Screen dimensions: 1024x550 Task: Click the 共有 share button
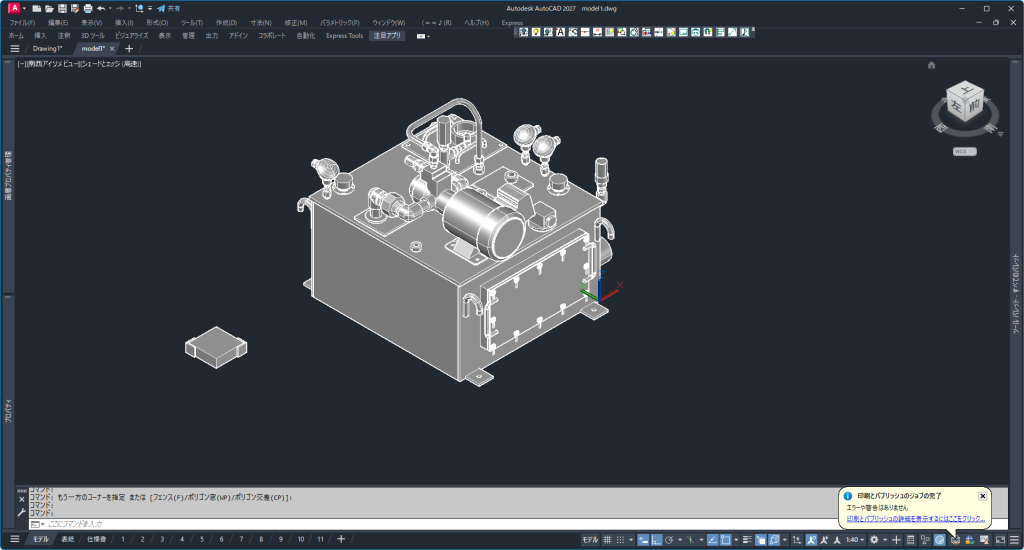point(168,8)
